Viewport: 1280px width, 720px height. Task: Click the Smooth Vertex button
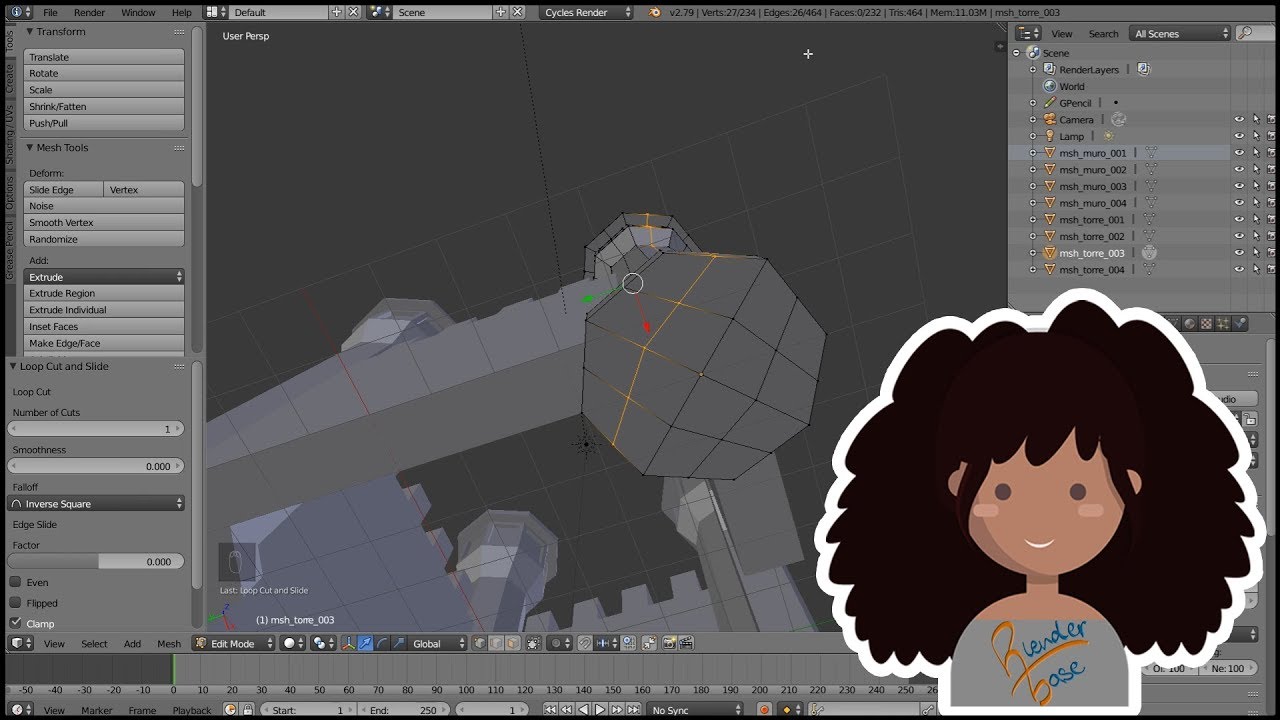pos(104,222)
